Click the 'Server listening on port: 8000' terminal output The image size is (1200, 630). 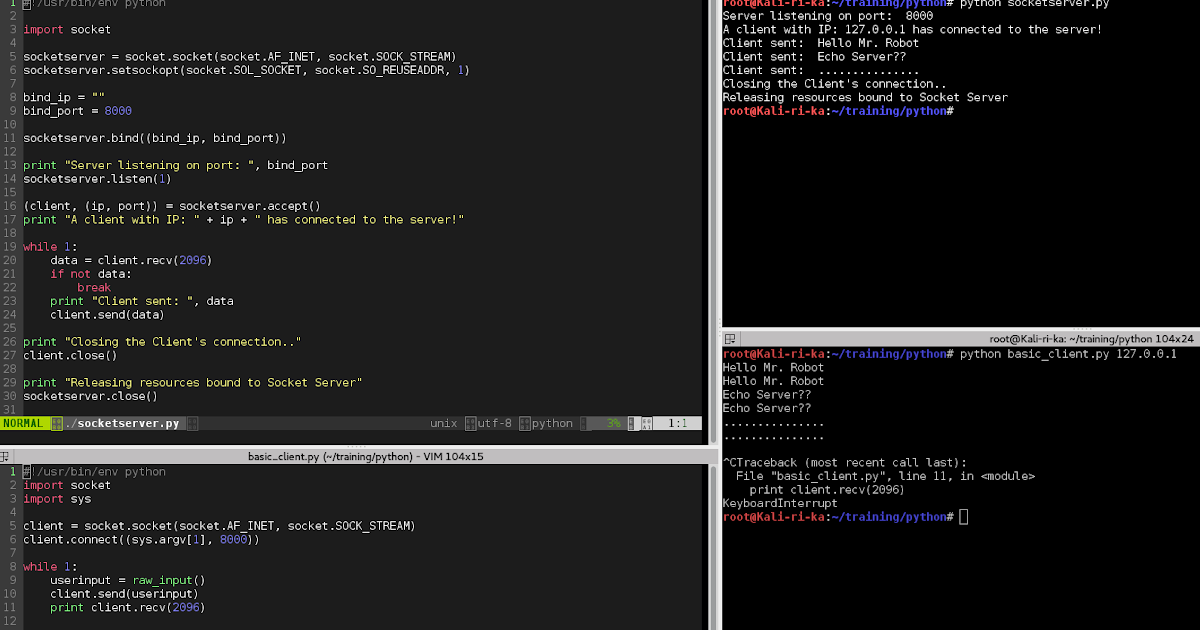[828, 16]
